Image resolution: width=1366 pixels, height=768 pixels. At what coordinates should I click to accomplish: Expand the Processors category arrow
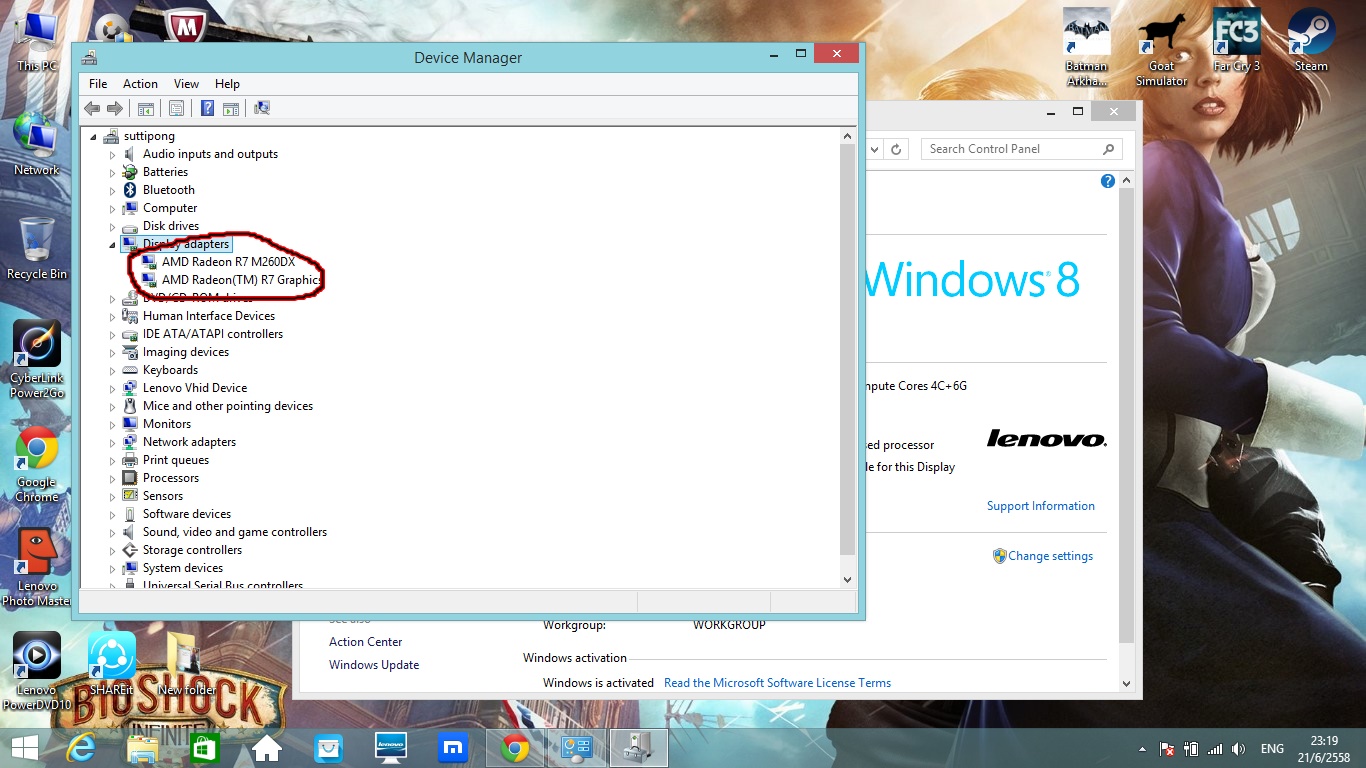point(113,478)
